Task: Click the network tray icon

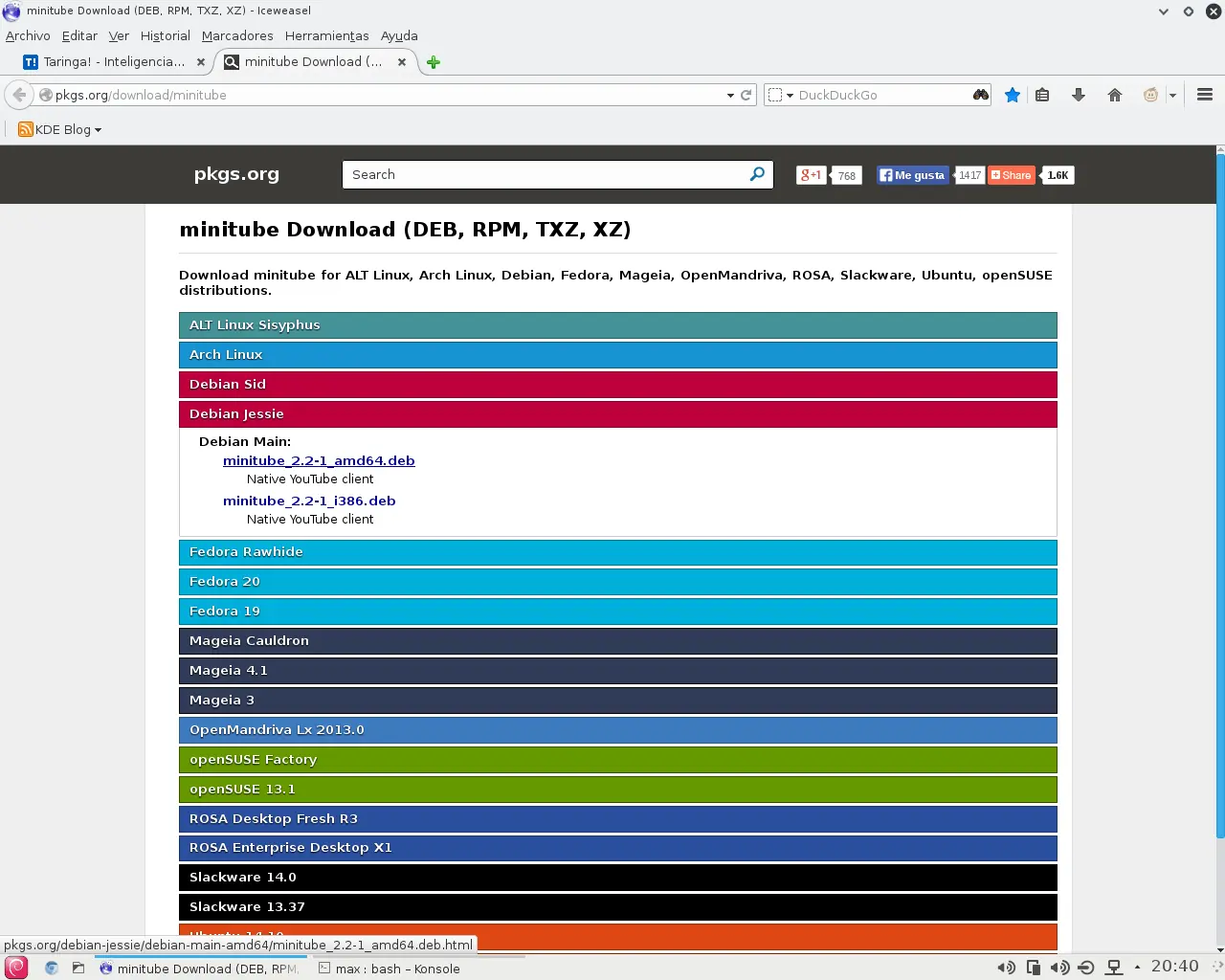Action: (x=1113, y=968)
